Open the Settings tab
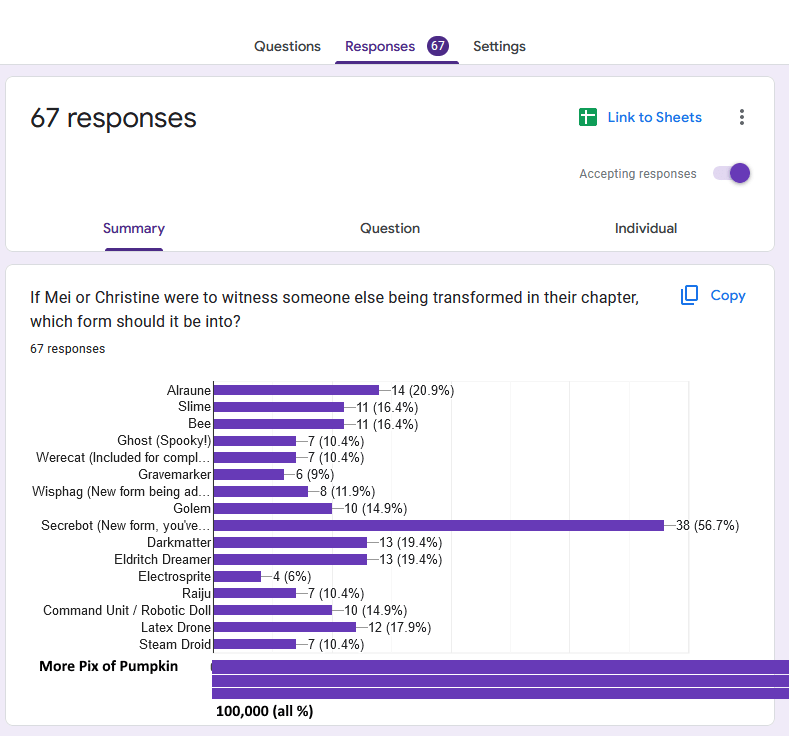 point(499,46)
